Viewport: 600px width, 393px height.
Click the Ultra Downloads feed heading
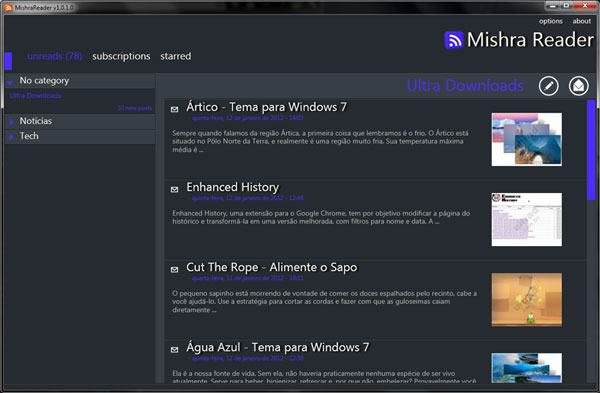tap(465, 85)
